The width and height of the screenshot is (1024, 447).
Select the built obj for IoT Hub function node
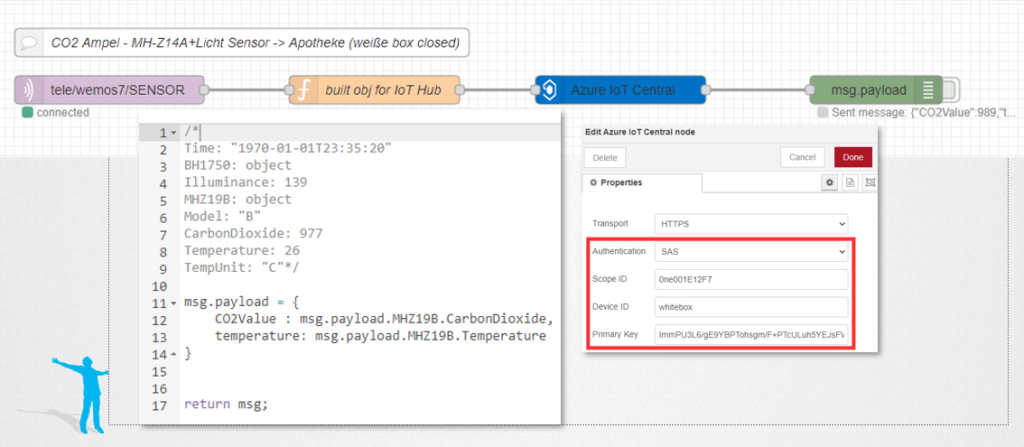click(x=374, y=90)
